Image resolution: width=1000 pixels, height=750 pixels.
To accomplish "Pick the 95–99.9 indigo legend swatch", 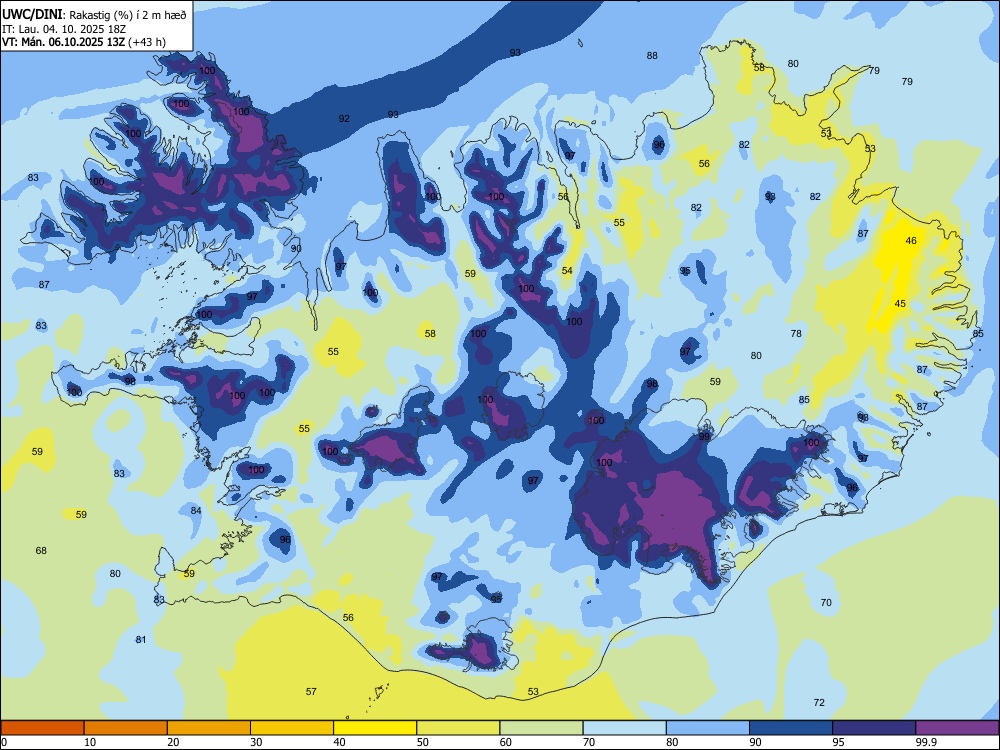I will point(874,728).
